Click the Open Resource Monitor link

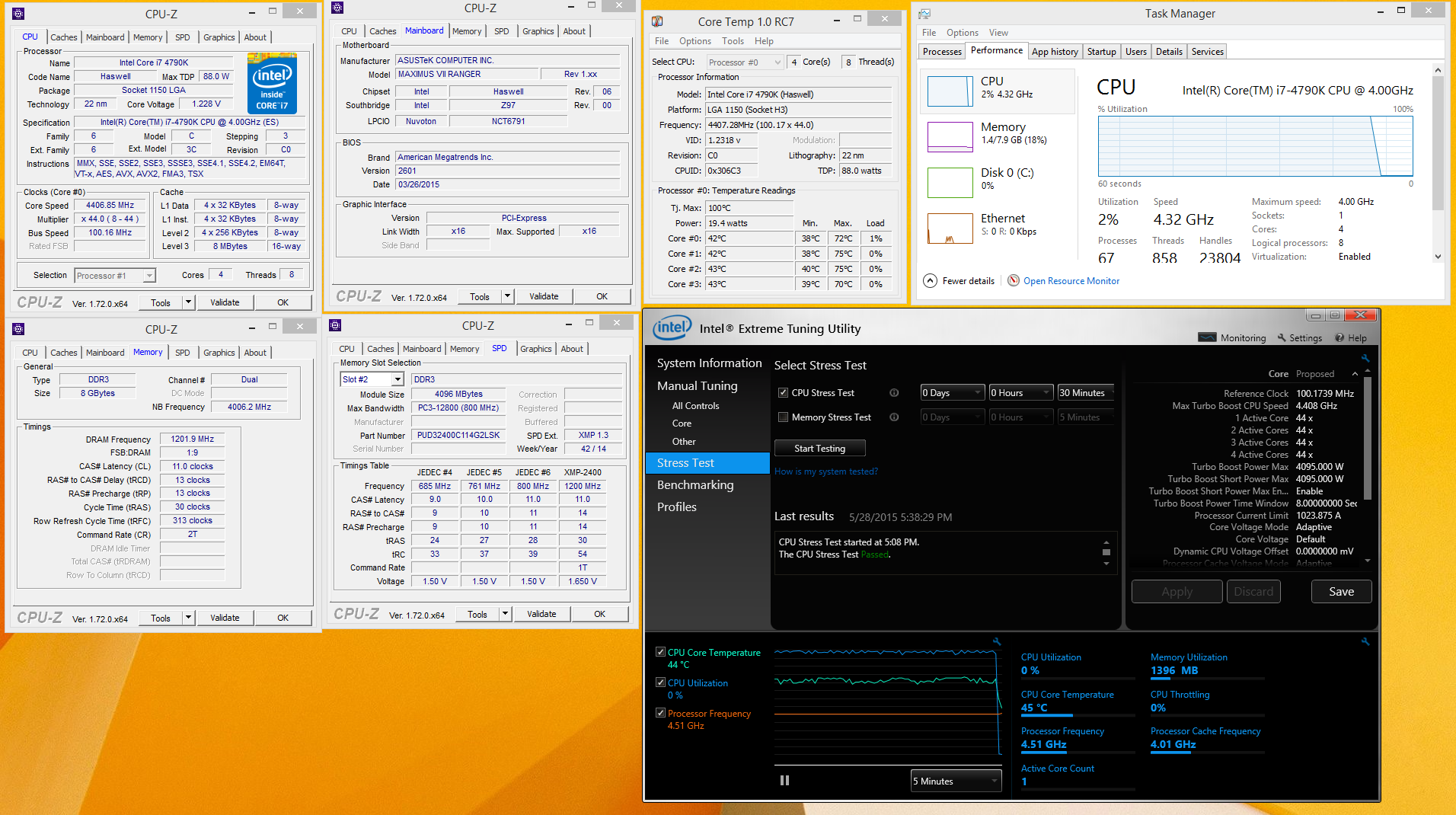click(1071, 281)
